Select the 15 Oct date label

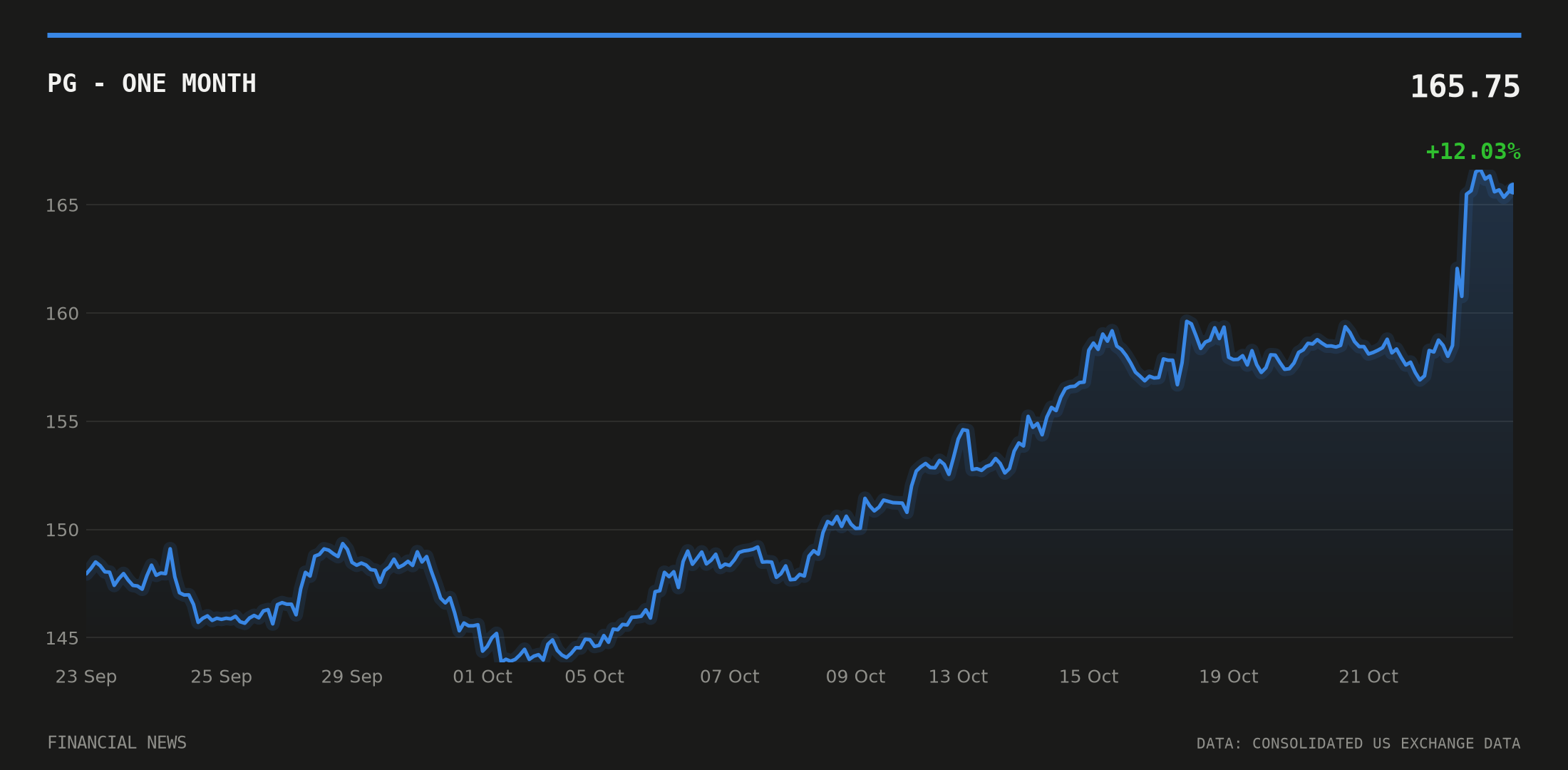1089,677
